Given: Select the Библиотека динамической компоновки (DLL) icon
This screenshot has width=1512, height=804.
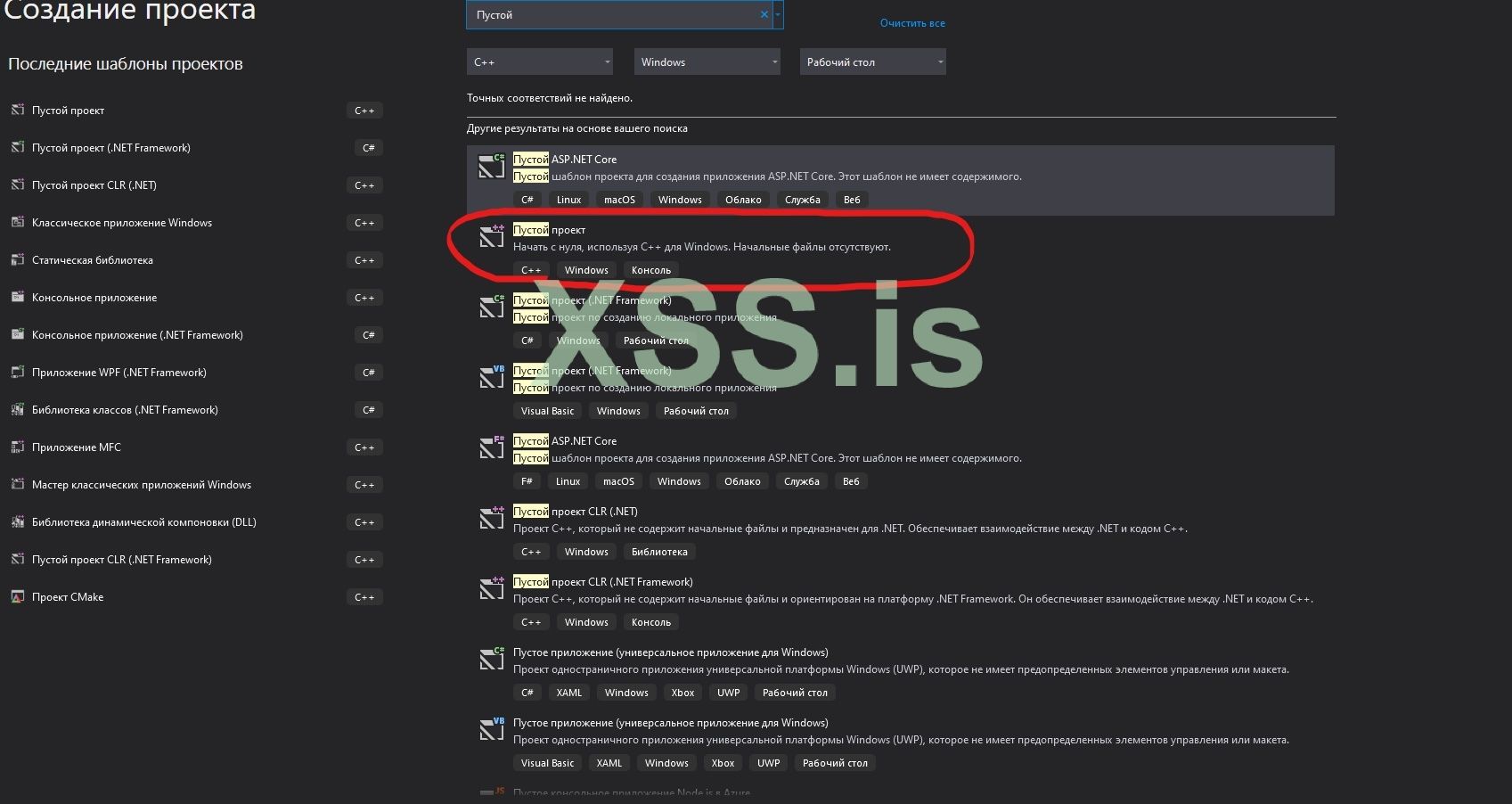Looking at the screenshot, I should (17, 521).
